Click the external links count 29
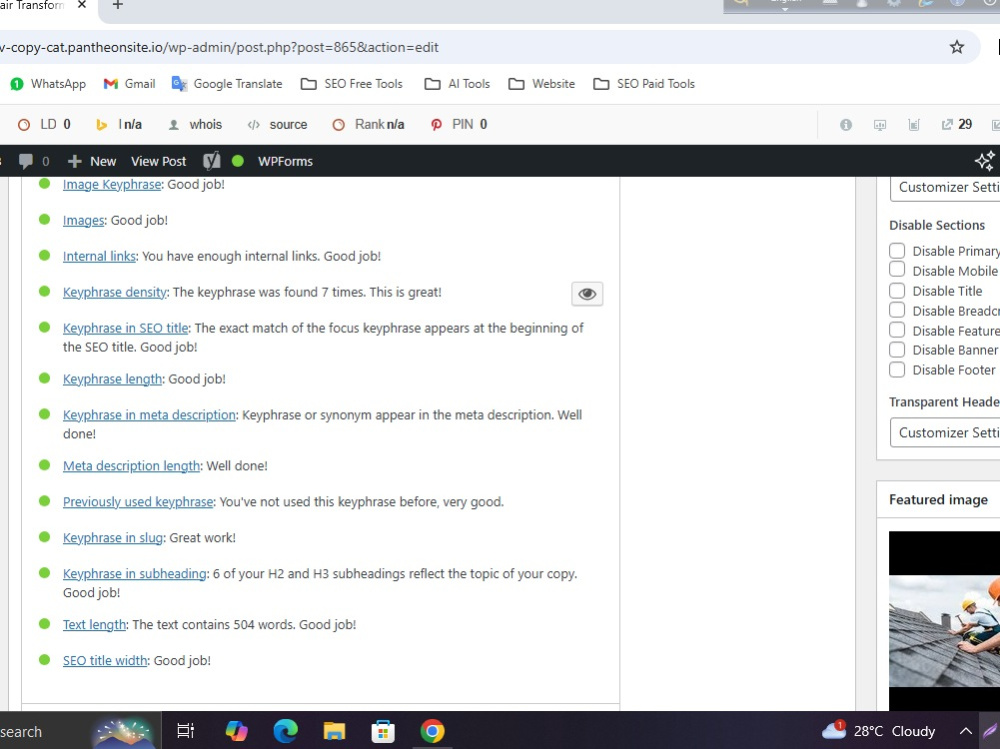The image size is (1000, 749). point(957,124)
